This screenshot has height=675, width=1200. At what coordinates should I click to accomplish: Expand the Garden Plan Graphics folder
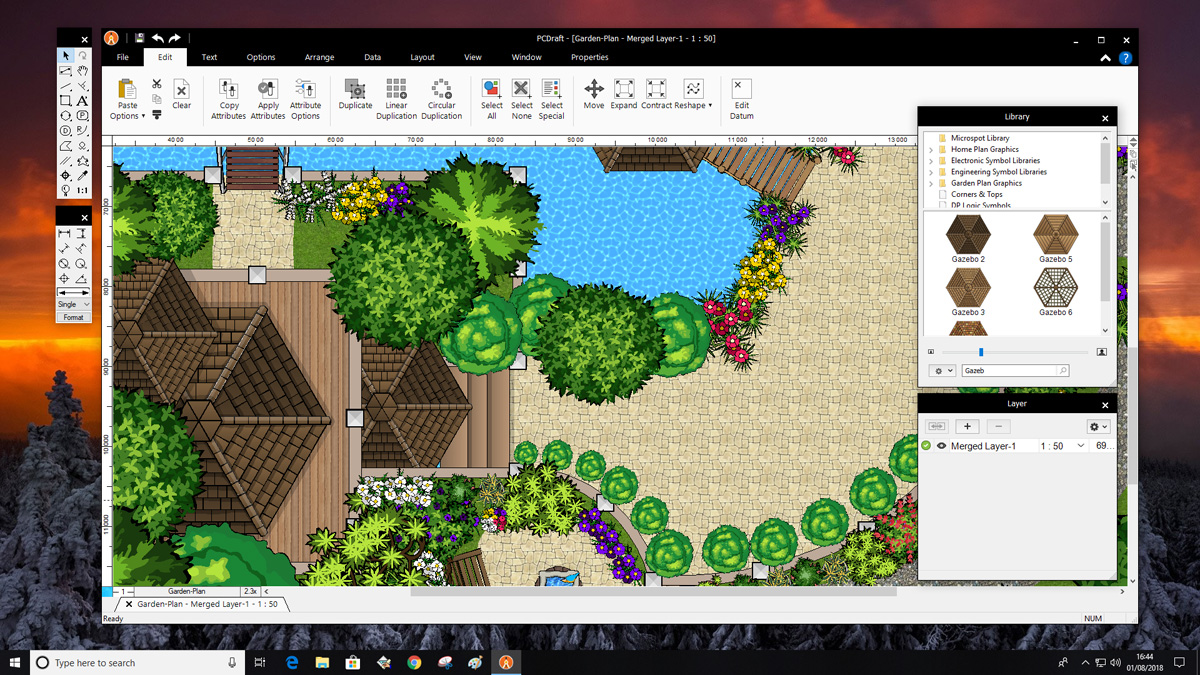tap(931, 183)
